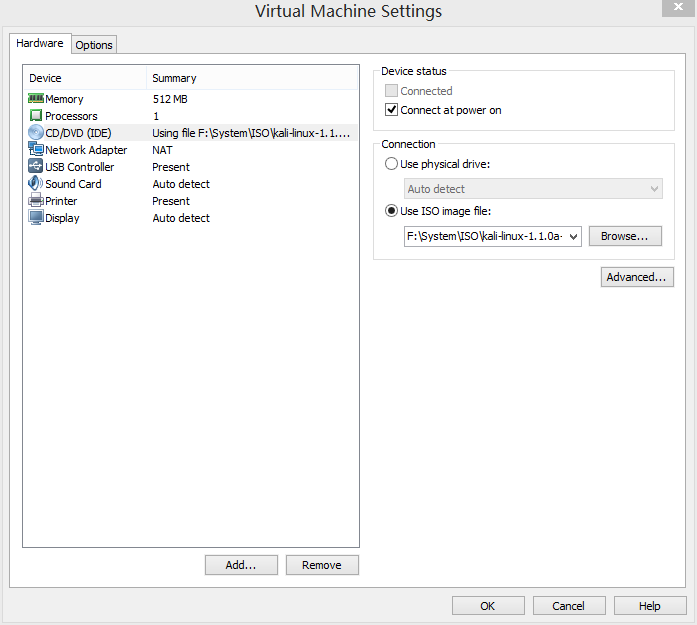Select the Sound Card device label
The height and width of the screenshot is (625, 697).
click(73, 184)
